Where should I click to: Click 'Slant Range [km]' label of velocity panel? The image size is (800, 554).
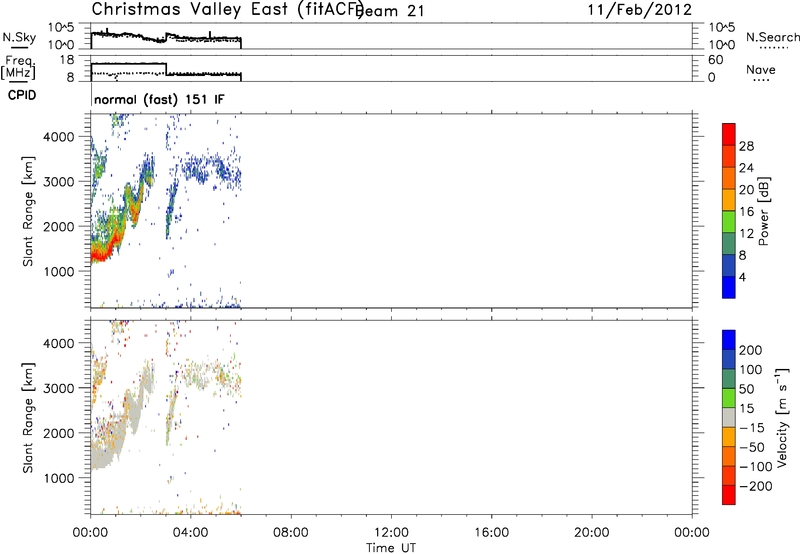click(x=28, y=417)
